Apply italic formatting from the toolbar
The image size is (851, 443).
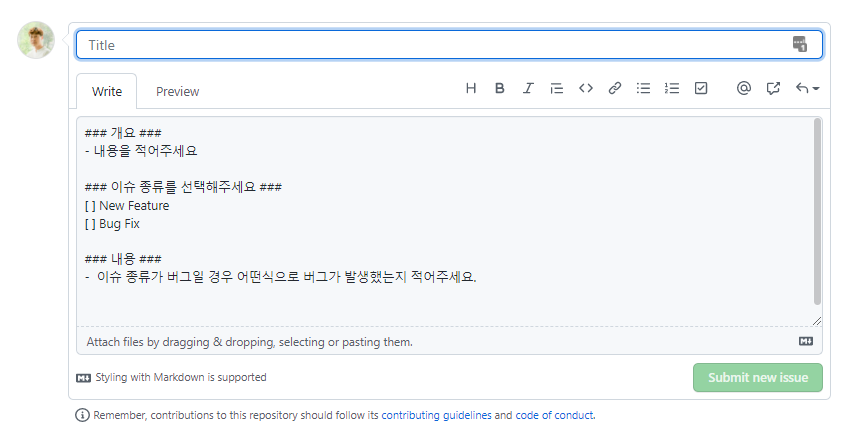coord(528,88)
